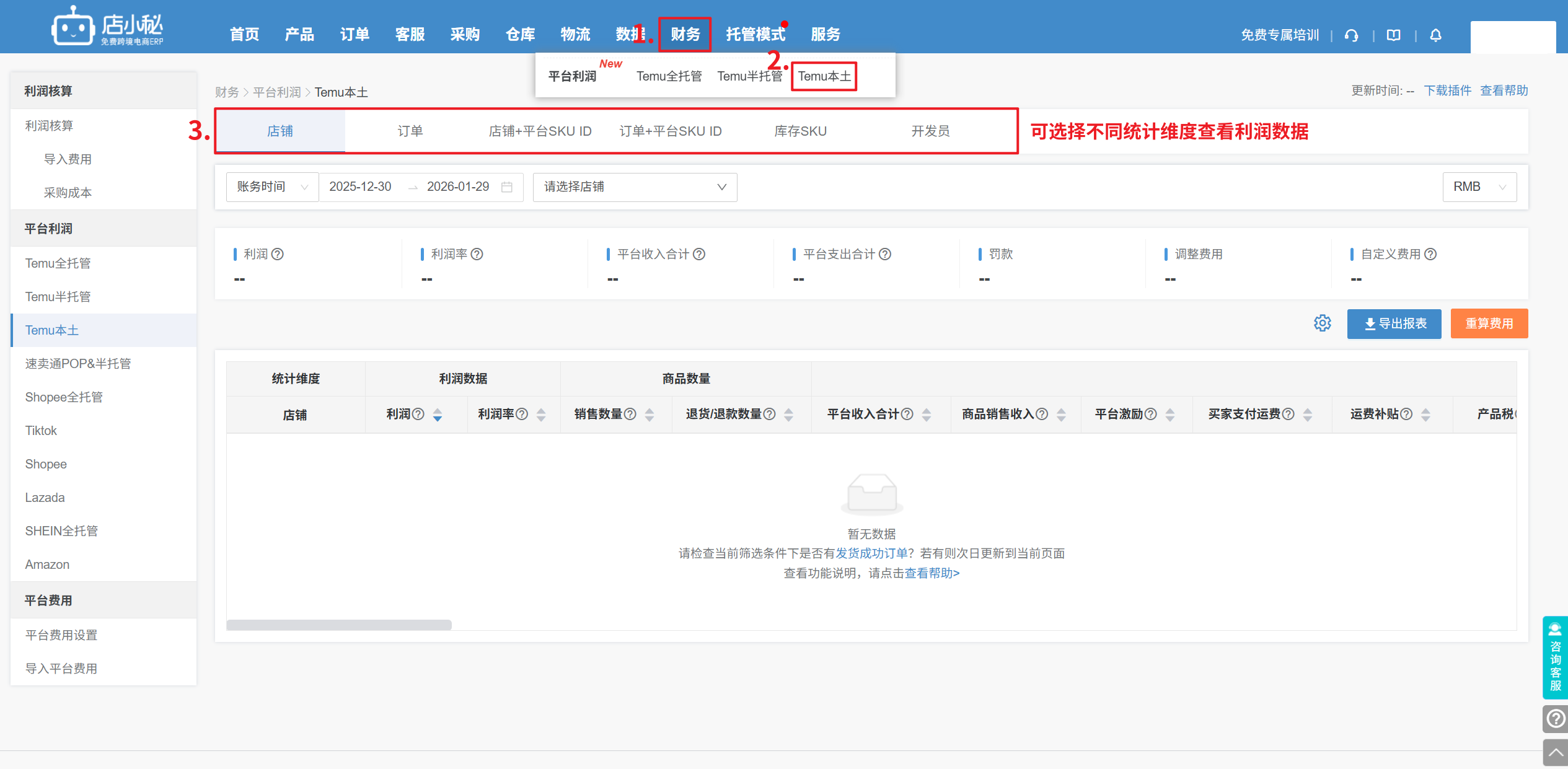The height and width of the screenshot is (769, 1568).
Task: Open the 账务时间 filter dropdown
Action: 271,187
